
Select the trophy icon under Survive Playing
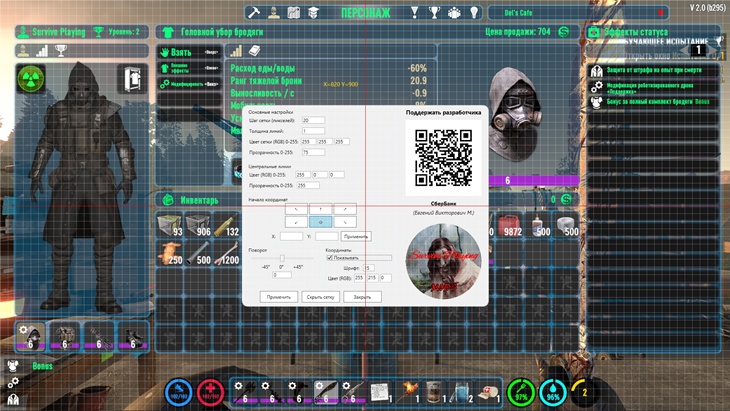click(x=61, y=50)
